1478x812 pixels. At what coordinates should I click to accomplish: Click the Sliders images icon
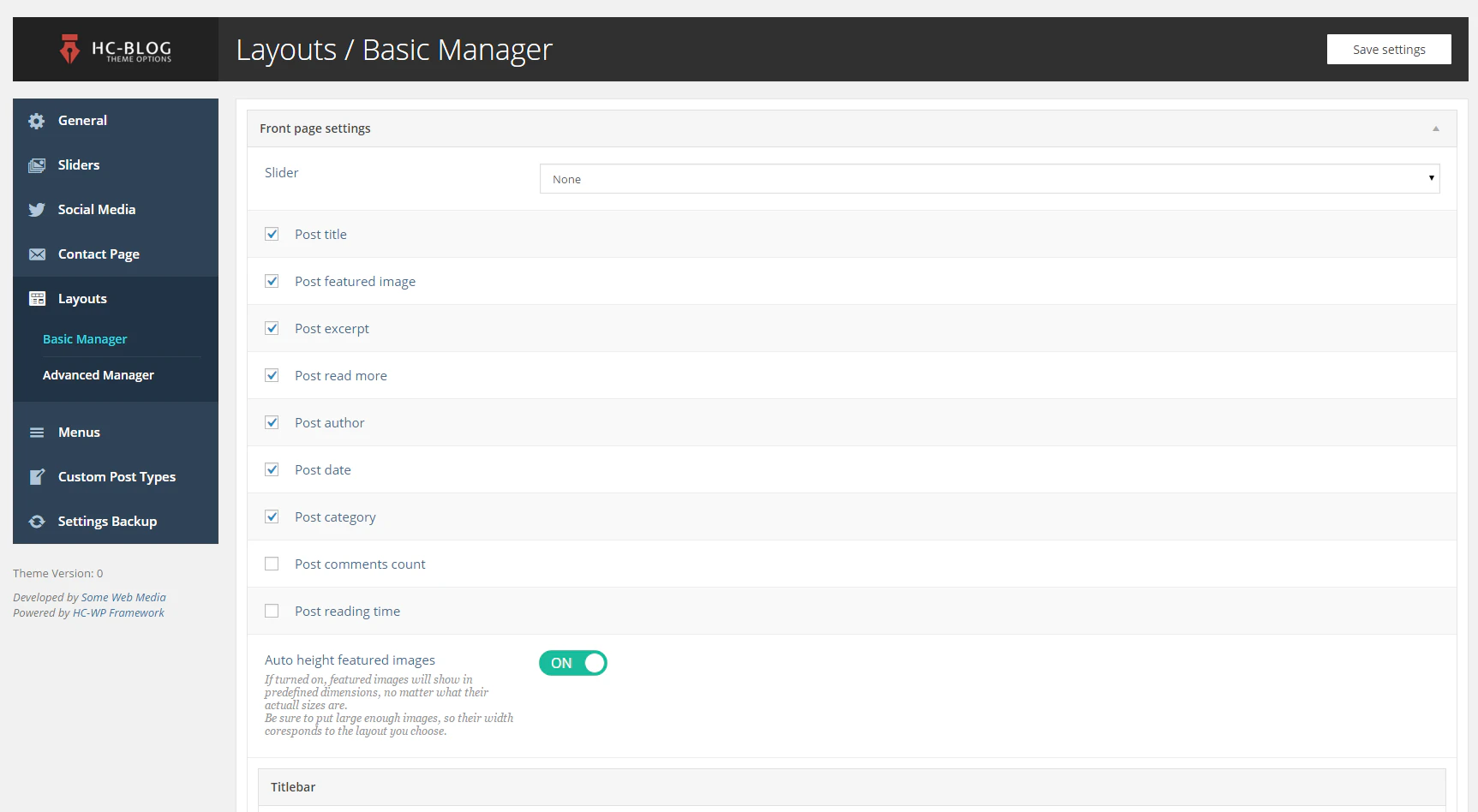(x=37, y=165)
